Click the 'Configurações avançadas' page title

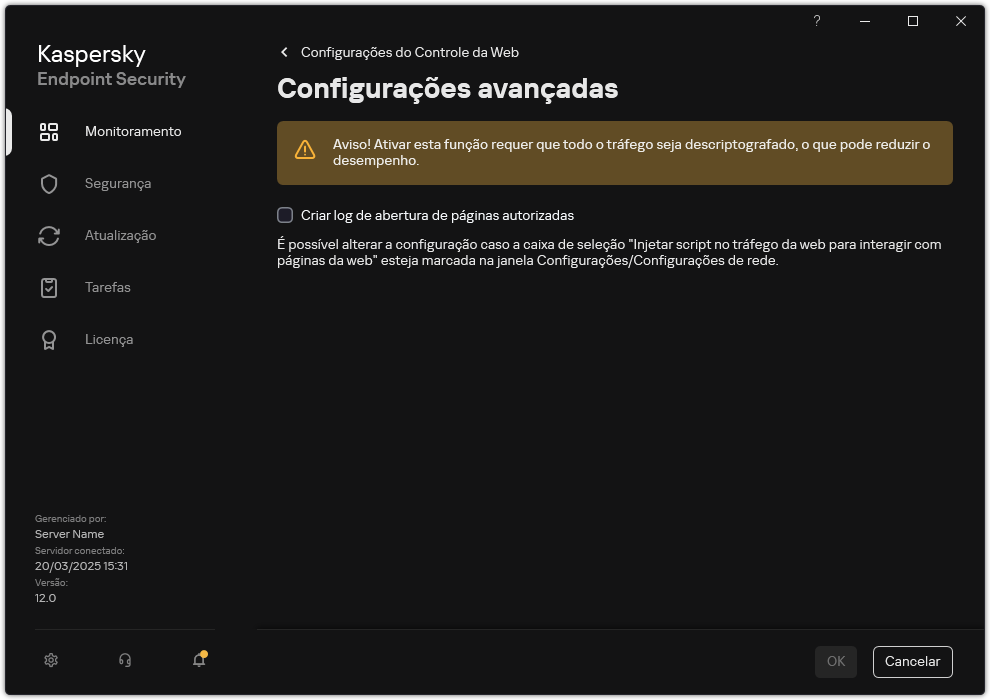(x=447, y=89)
